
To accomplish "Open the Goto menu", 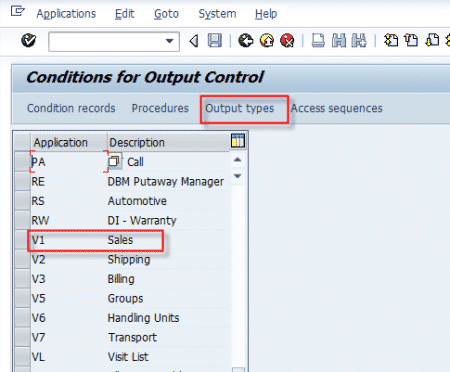I will coord(166,14).
